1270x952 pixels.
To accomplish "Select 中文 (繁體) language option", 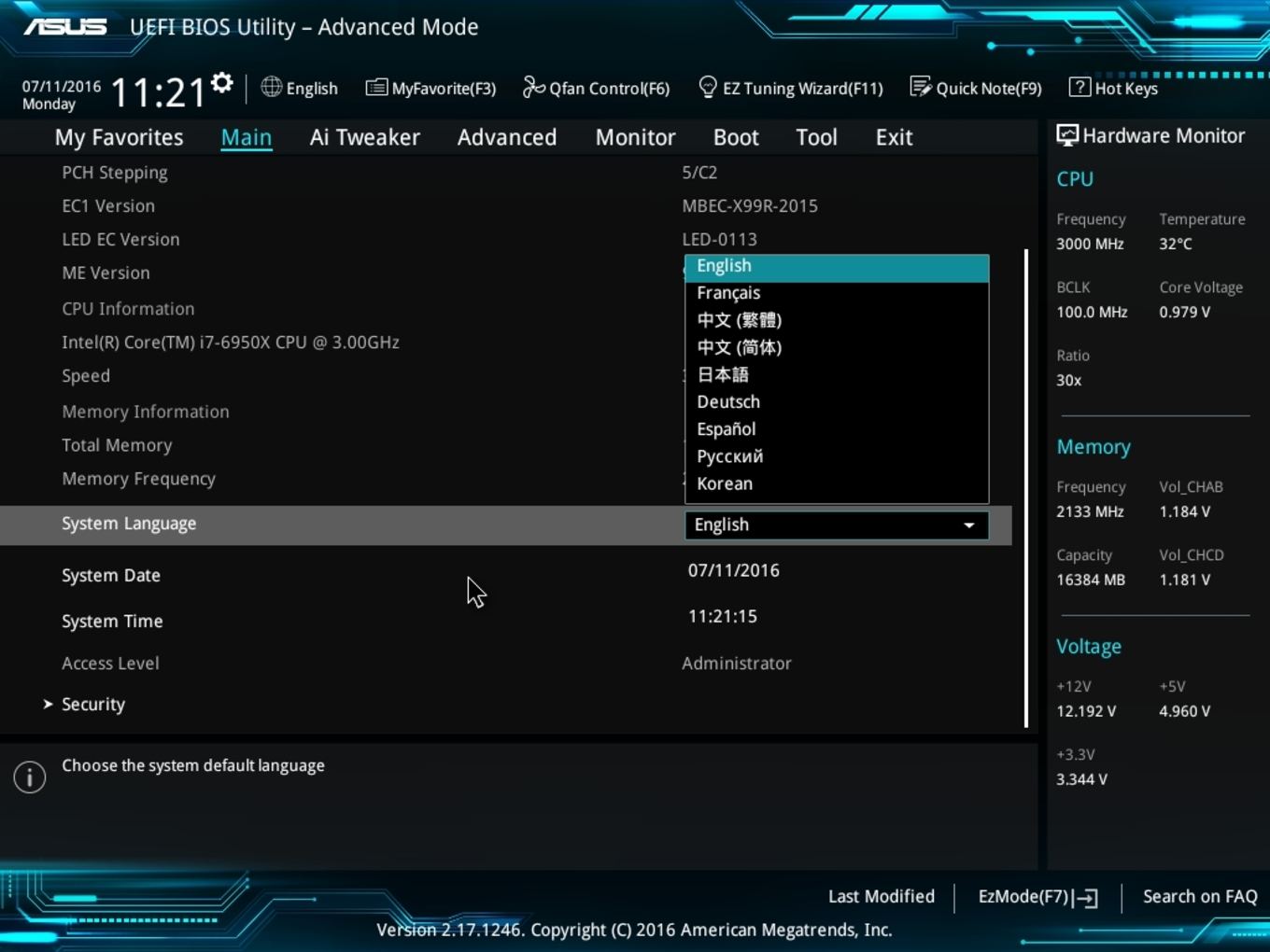I will coord(837,320).
